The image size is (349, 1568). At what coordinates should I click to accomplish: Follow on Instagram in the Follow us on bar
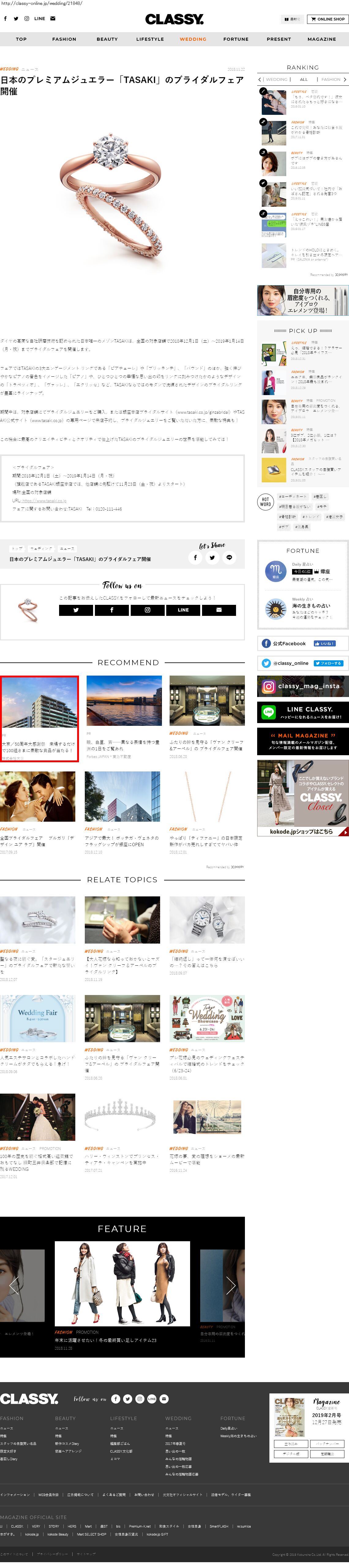(x=147, y=610)
